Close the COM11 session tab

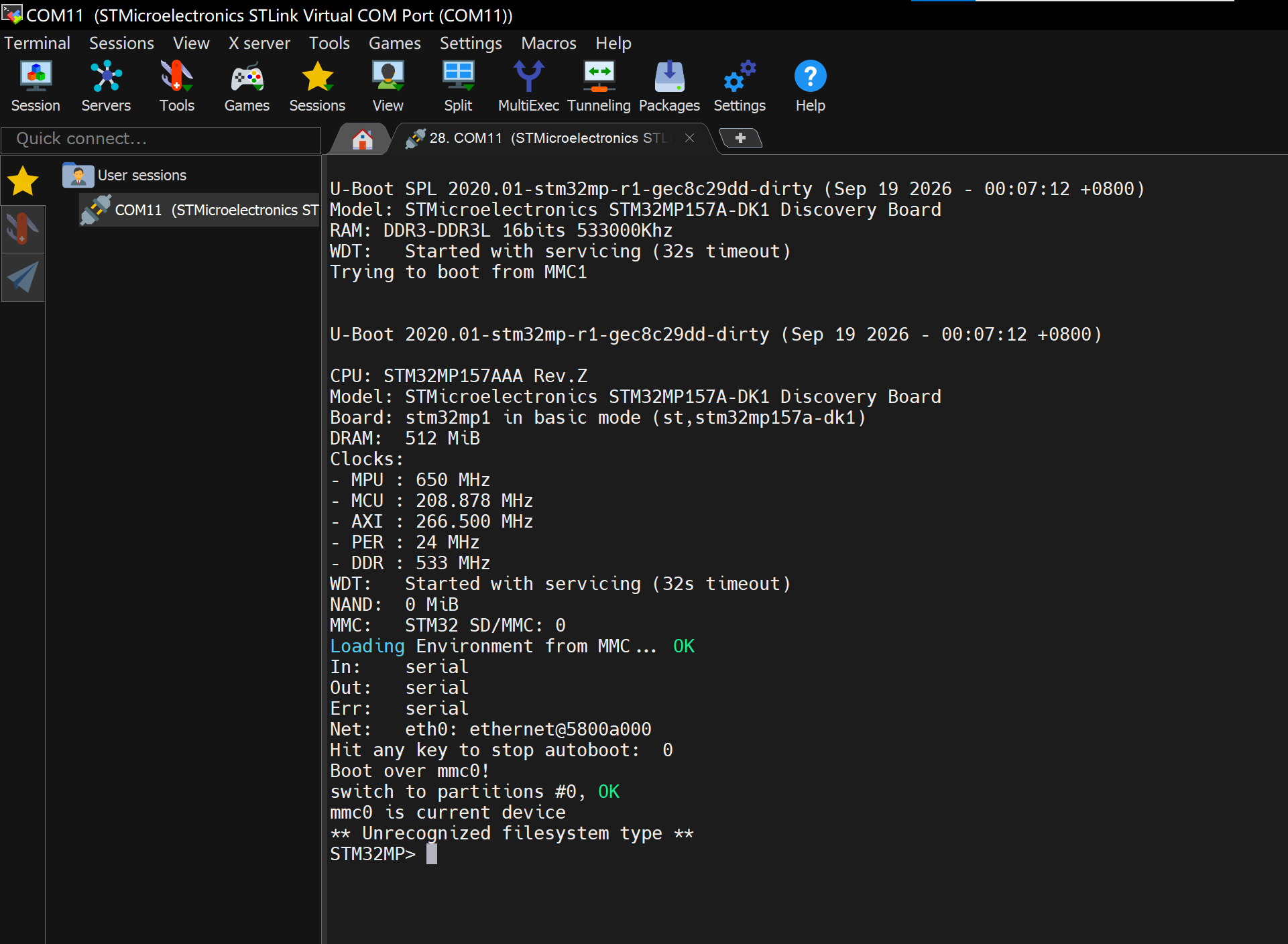tap(689, 137)
